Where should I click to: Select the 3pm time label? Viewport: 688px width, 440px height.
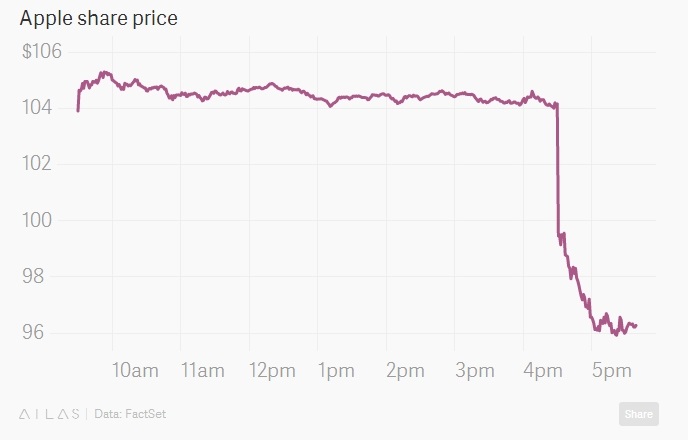coord(473,371)
